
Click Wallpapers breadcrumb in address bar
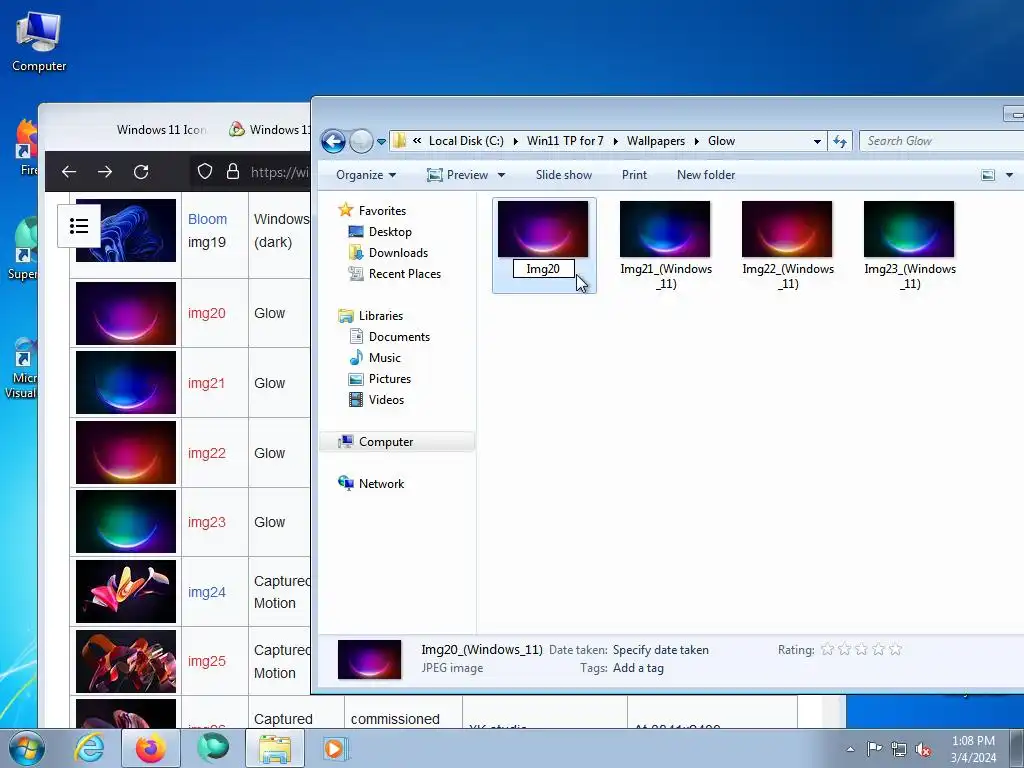(x=656, y=141)
